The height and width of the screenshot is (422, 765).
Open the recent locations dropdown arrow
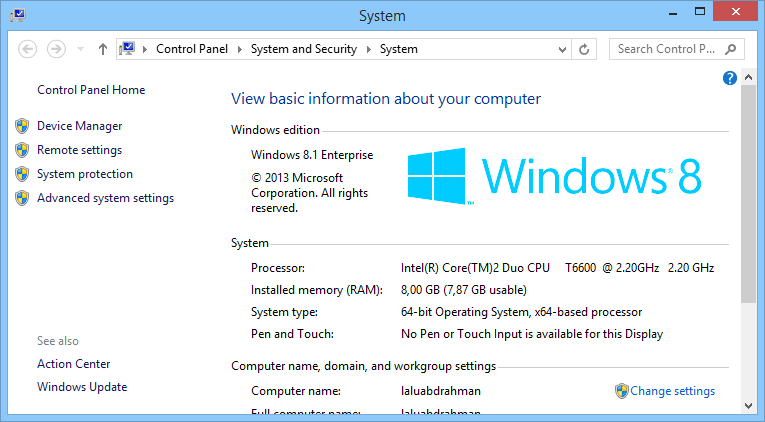pos(81,49)
